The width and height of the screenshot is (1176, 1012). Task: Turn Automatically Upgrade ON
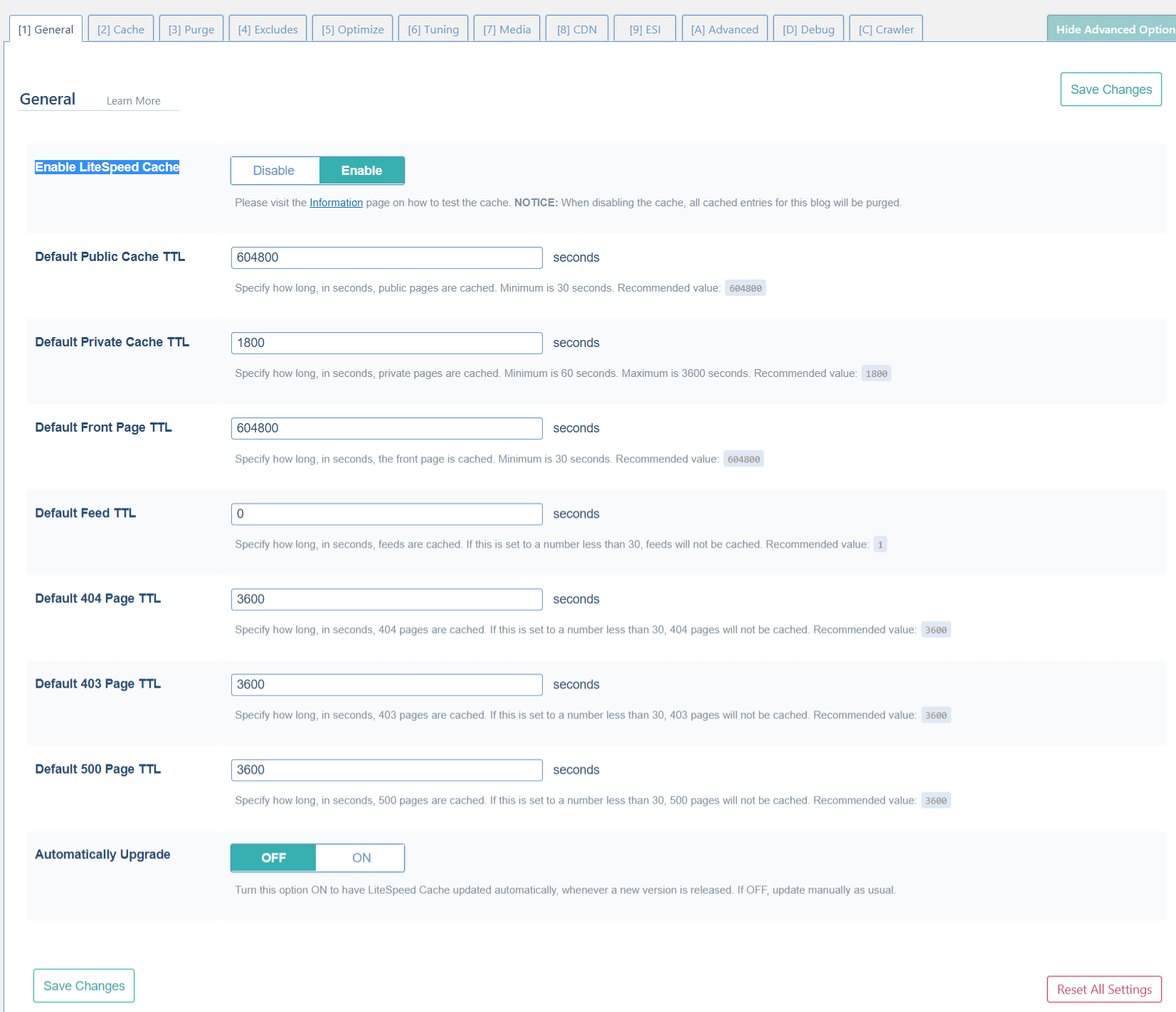[x=361, y=858]
